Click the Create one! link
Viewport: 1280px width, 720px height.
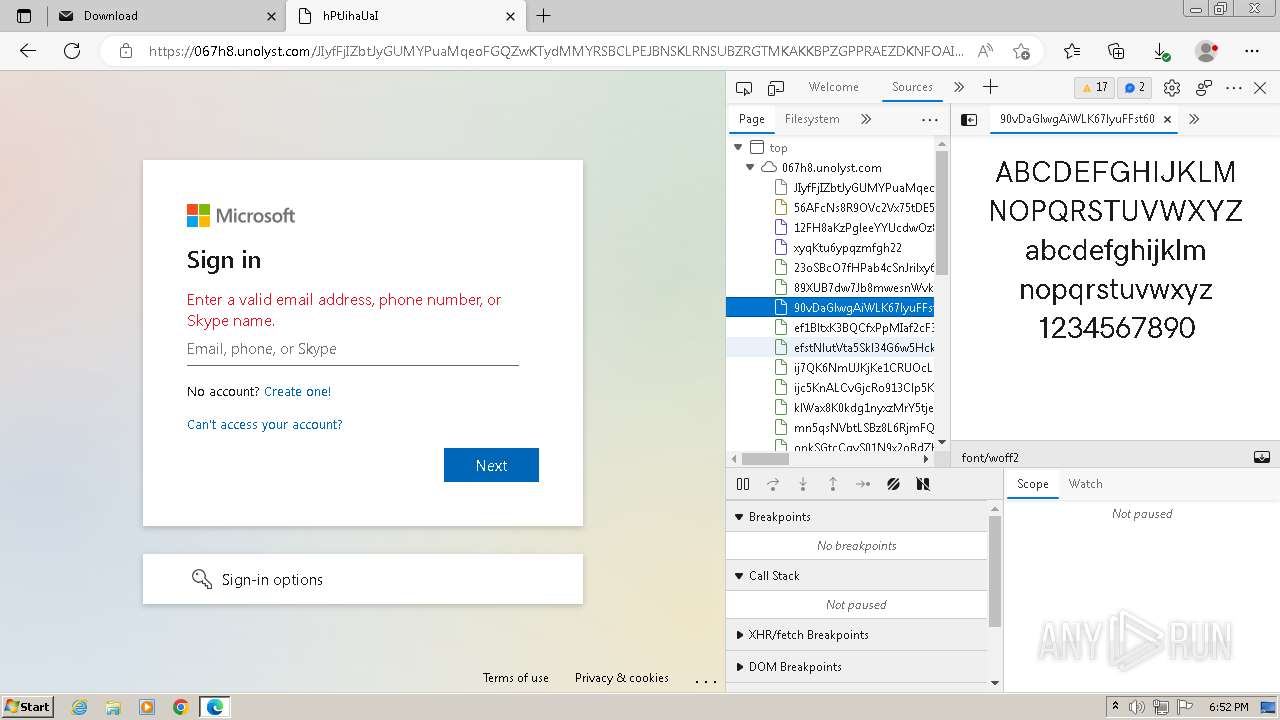tap(297, 392)
